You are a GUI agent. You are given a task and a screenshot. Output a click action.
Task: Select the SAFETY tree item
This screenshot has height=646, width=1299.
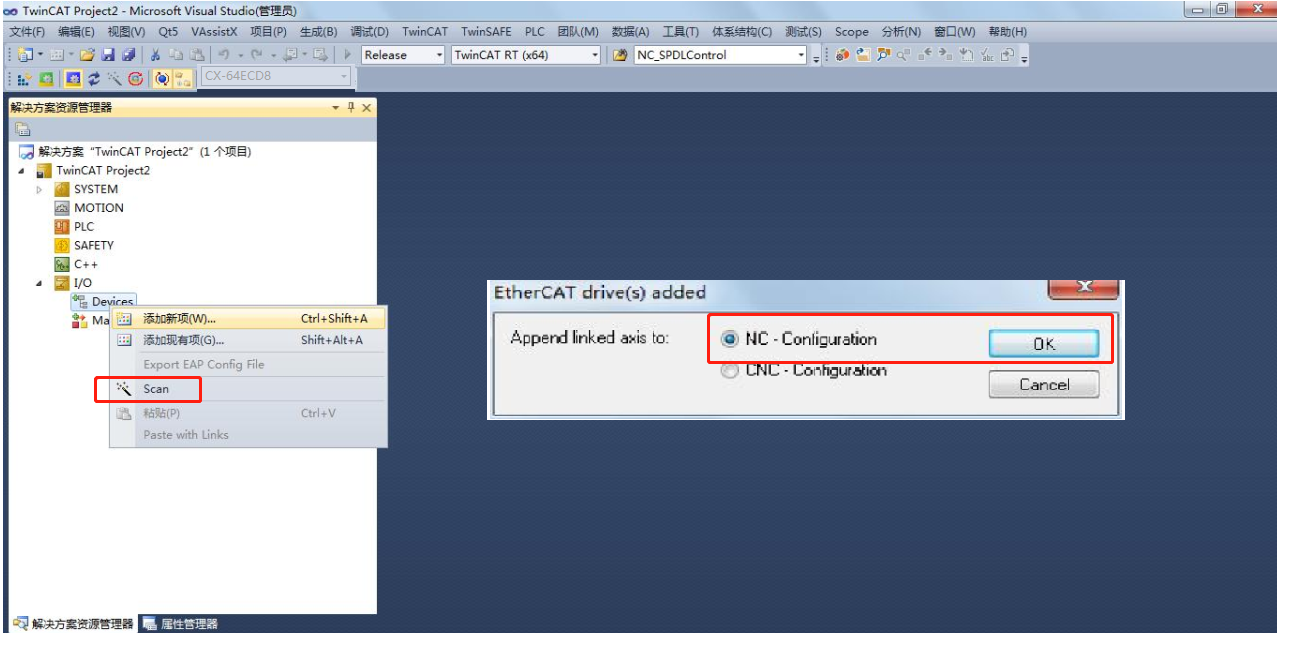94,245
